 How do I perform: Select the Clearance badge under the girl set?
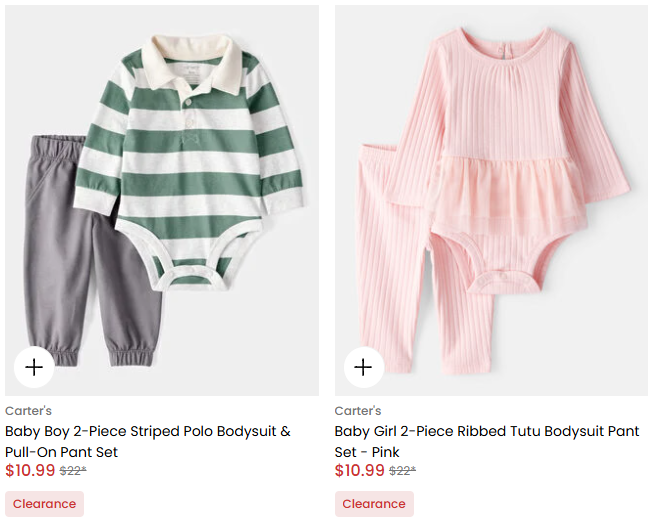(374, 504)
